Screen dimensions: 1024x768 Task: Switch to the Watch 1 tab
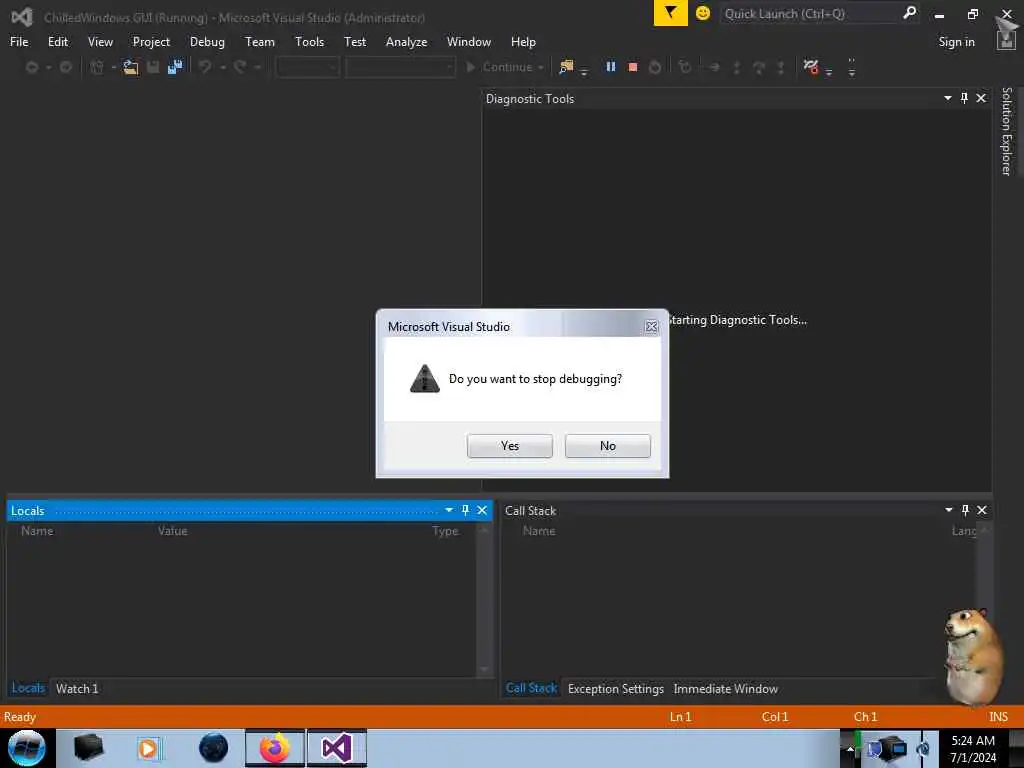[77, 688]
